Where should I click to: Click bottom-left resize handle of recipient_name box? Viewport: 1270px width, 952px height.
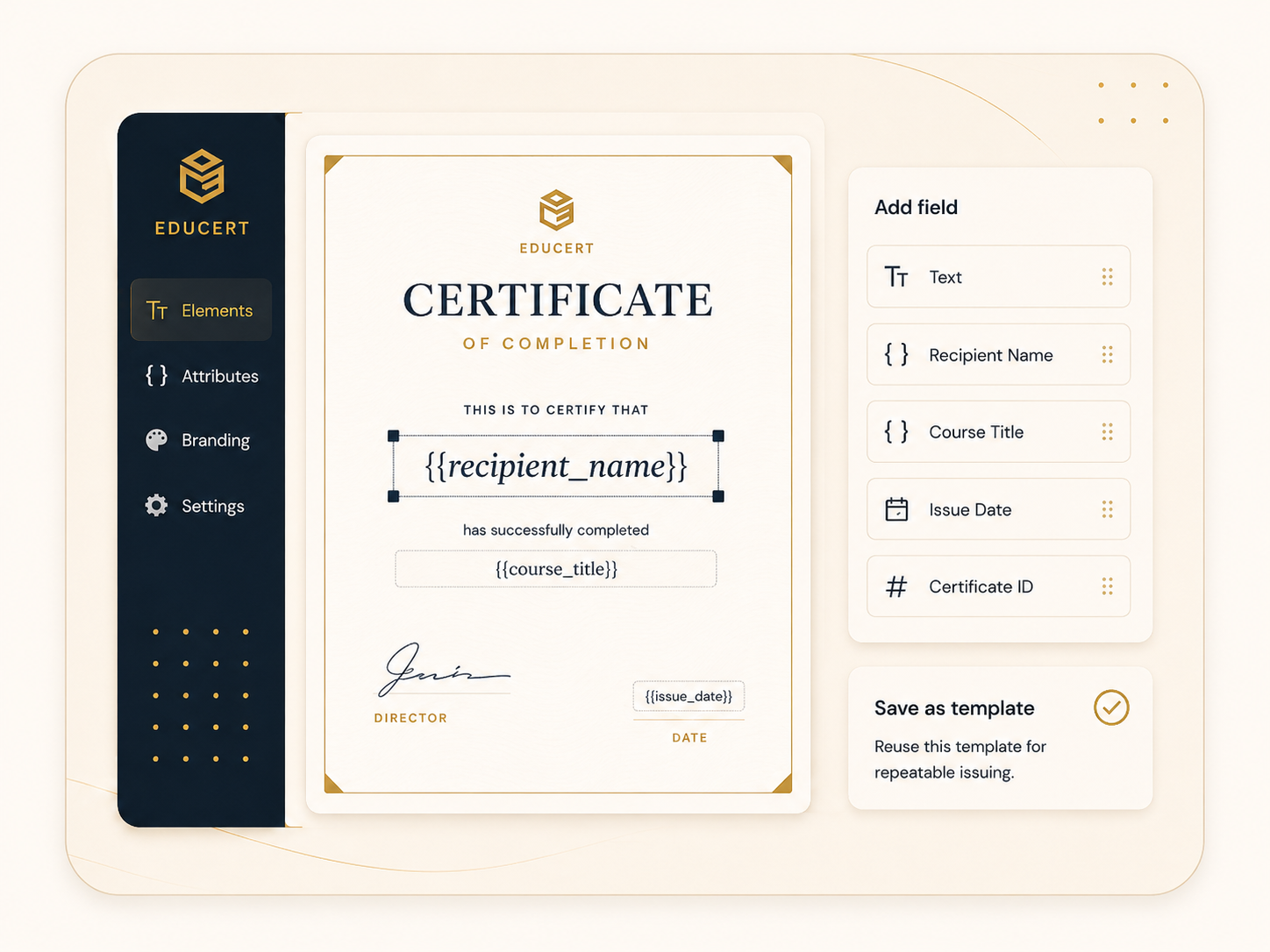(393, 496)
